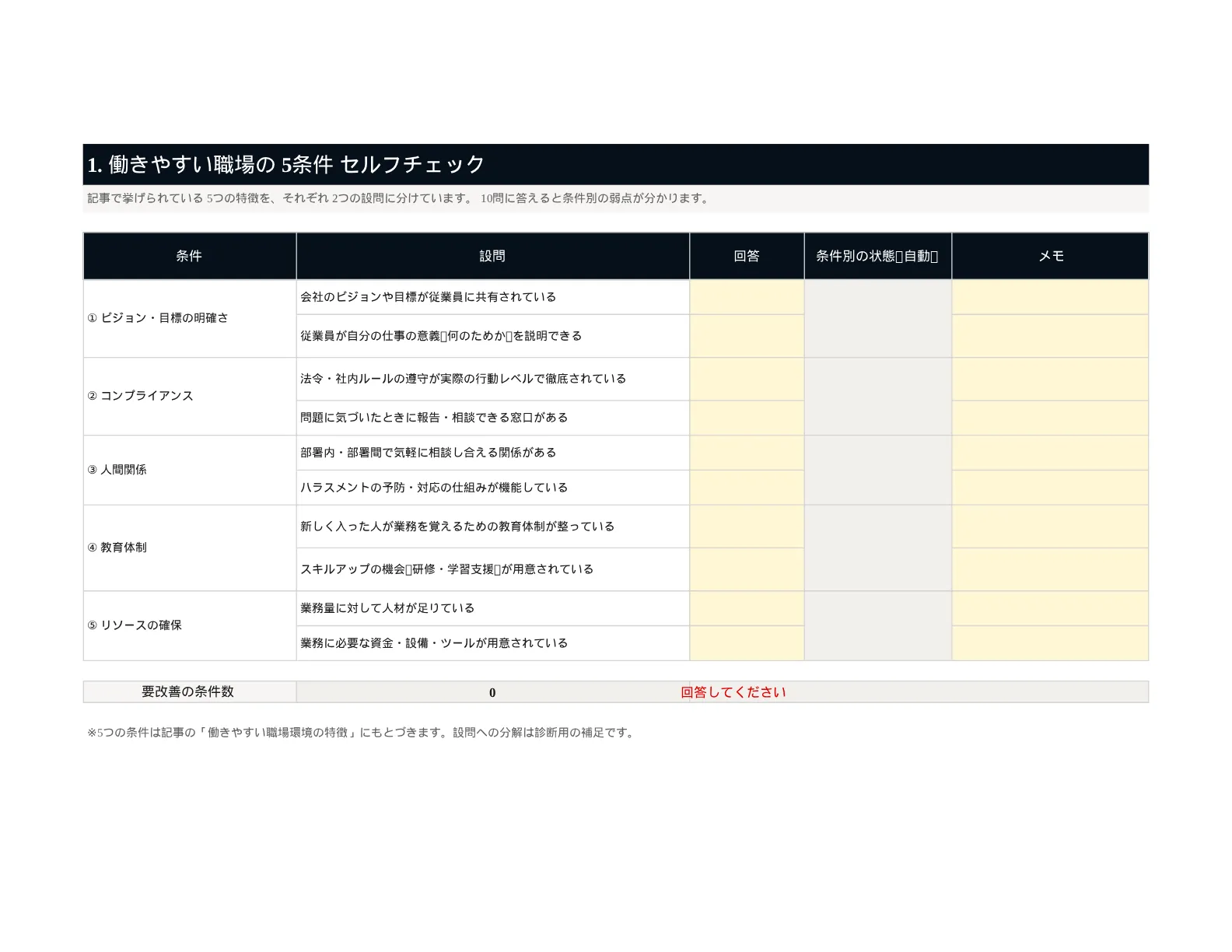Select the ④ 教育体制 condition cell
Viewport: 1232px width, 952px height.
coord(190,548)
